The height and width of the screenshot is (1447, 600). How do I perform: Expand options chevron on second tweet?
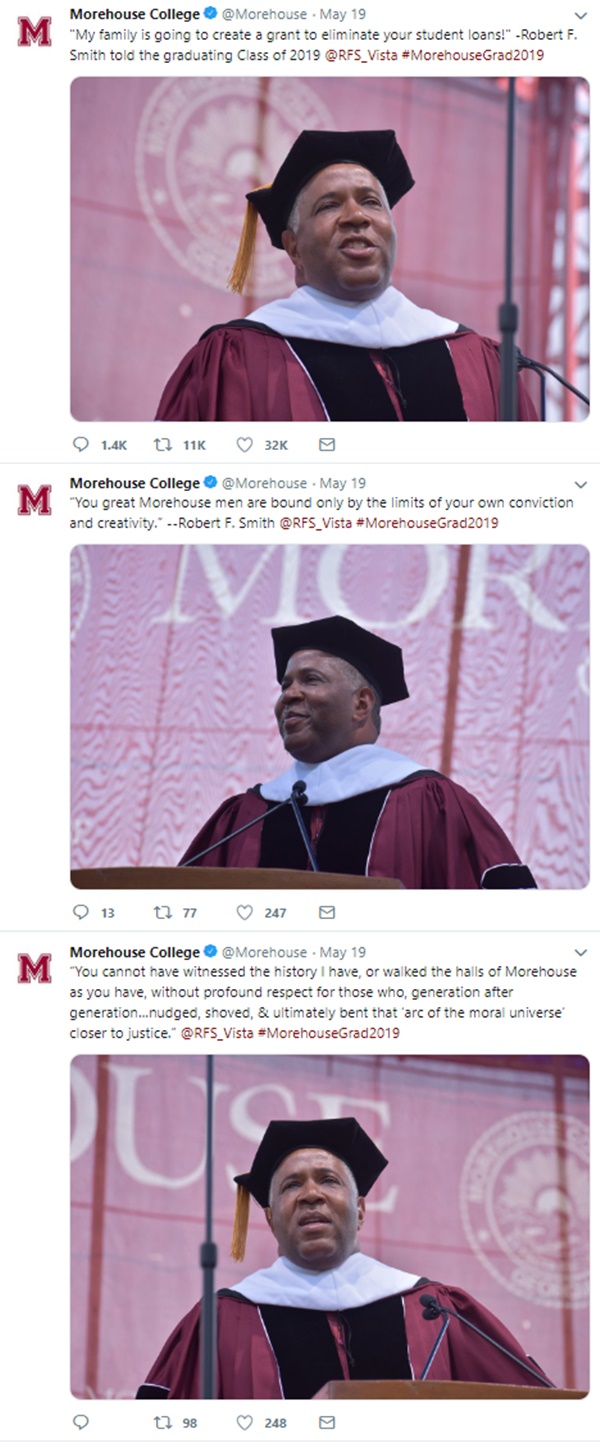582,484
